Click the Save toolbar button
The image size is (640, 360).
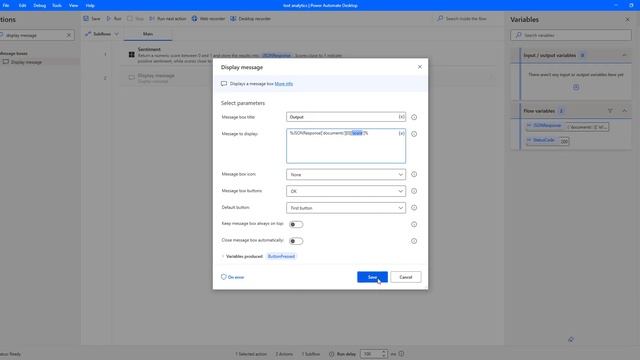tap(92, 19)
